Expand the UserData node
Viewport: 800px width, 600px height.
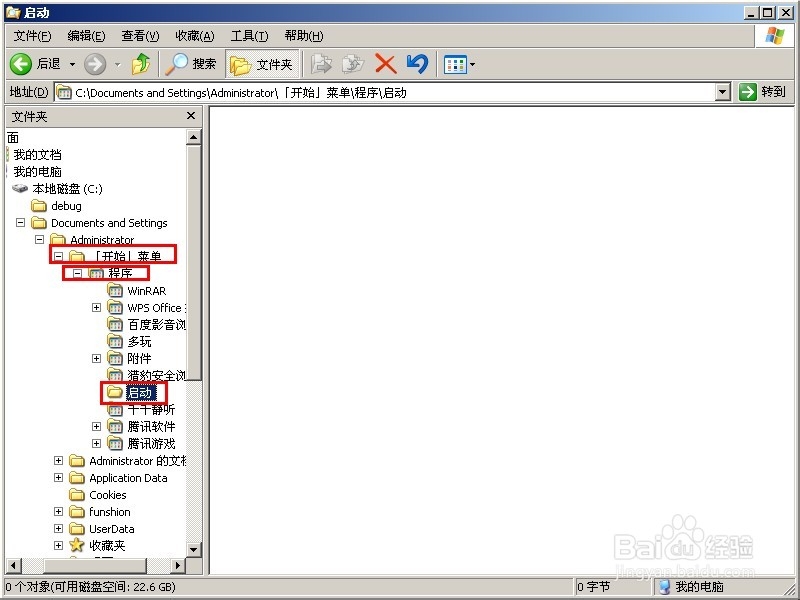pos(58,528)
